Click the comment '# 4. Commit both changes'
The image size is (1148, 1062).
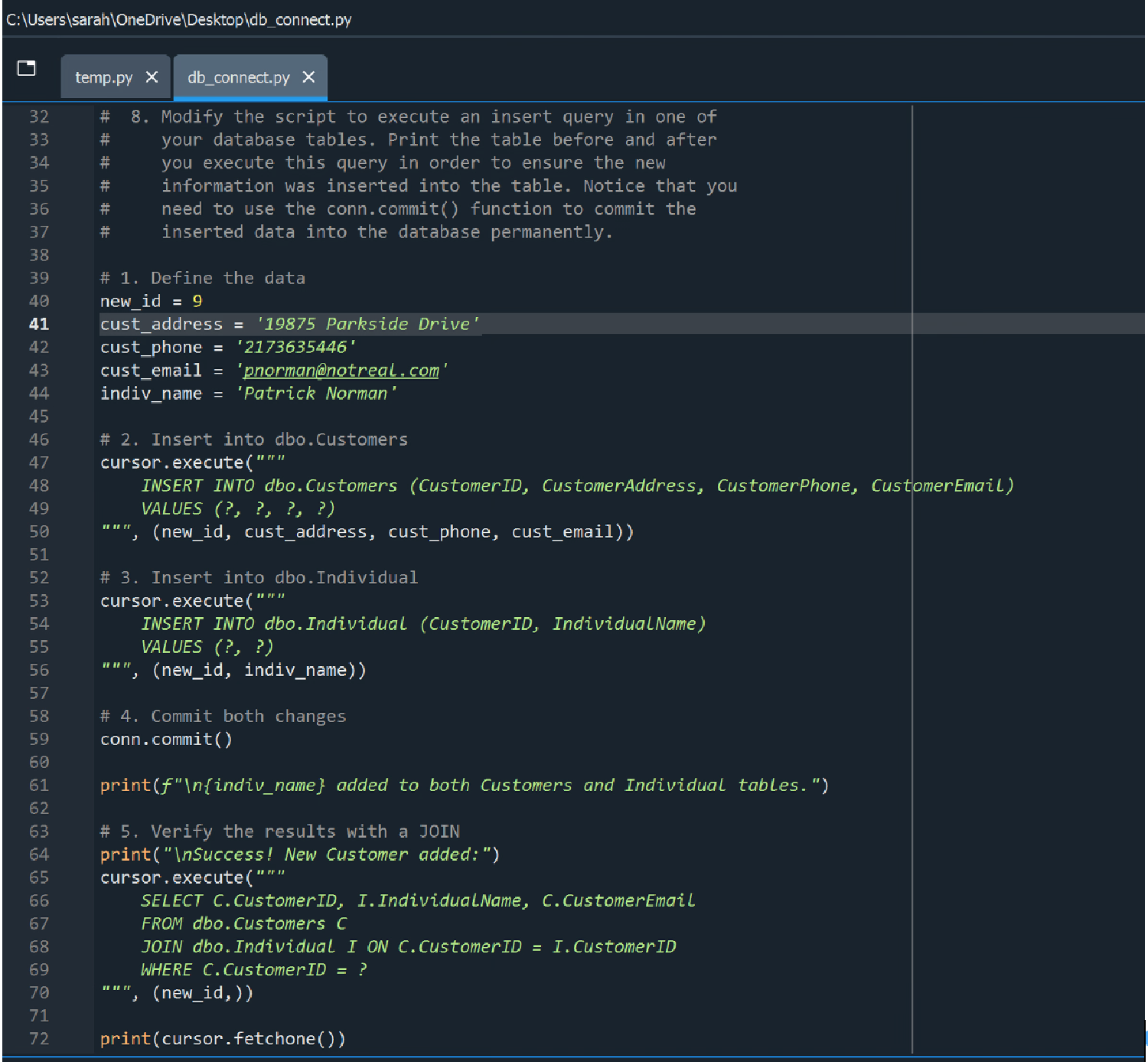click(x=223, y=717)
